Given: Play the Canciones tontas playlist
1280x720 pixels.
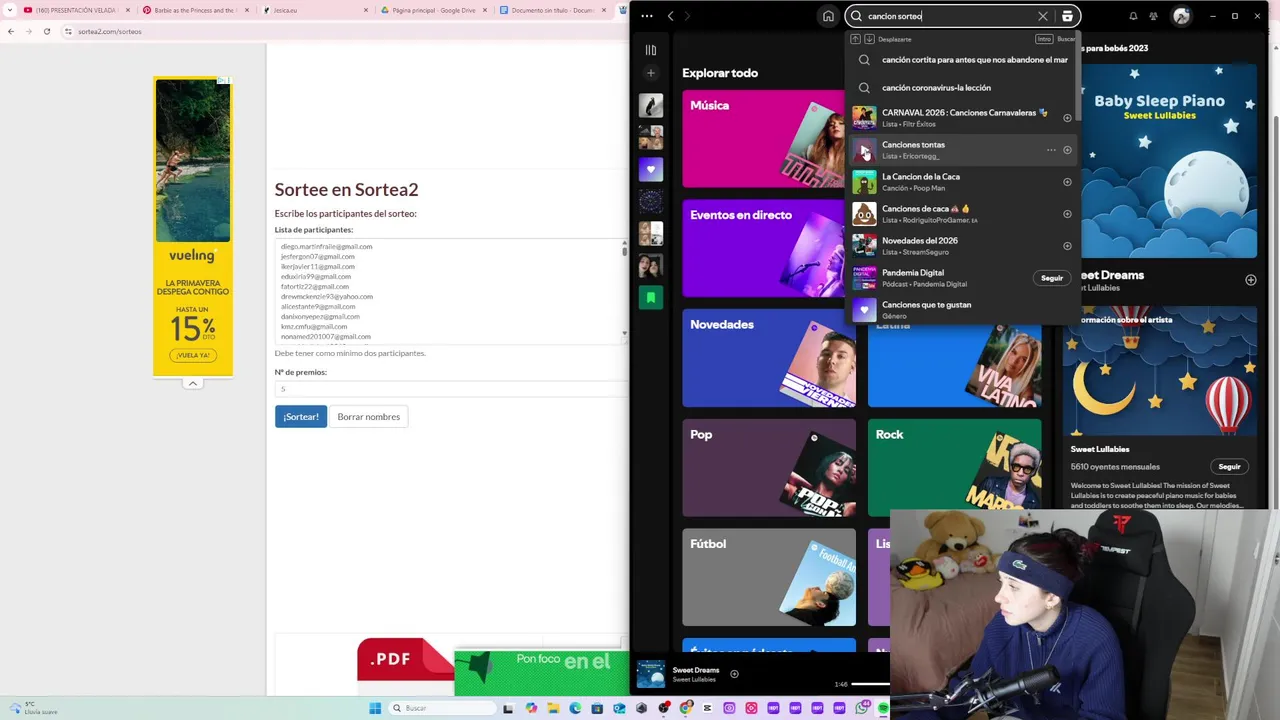Looking at the screenshot, I should pyautogui.click(x=865, y=150).
